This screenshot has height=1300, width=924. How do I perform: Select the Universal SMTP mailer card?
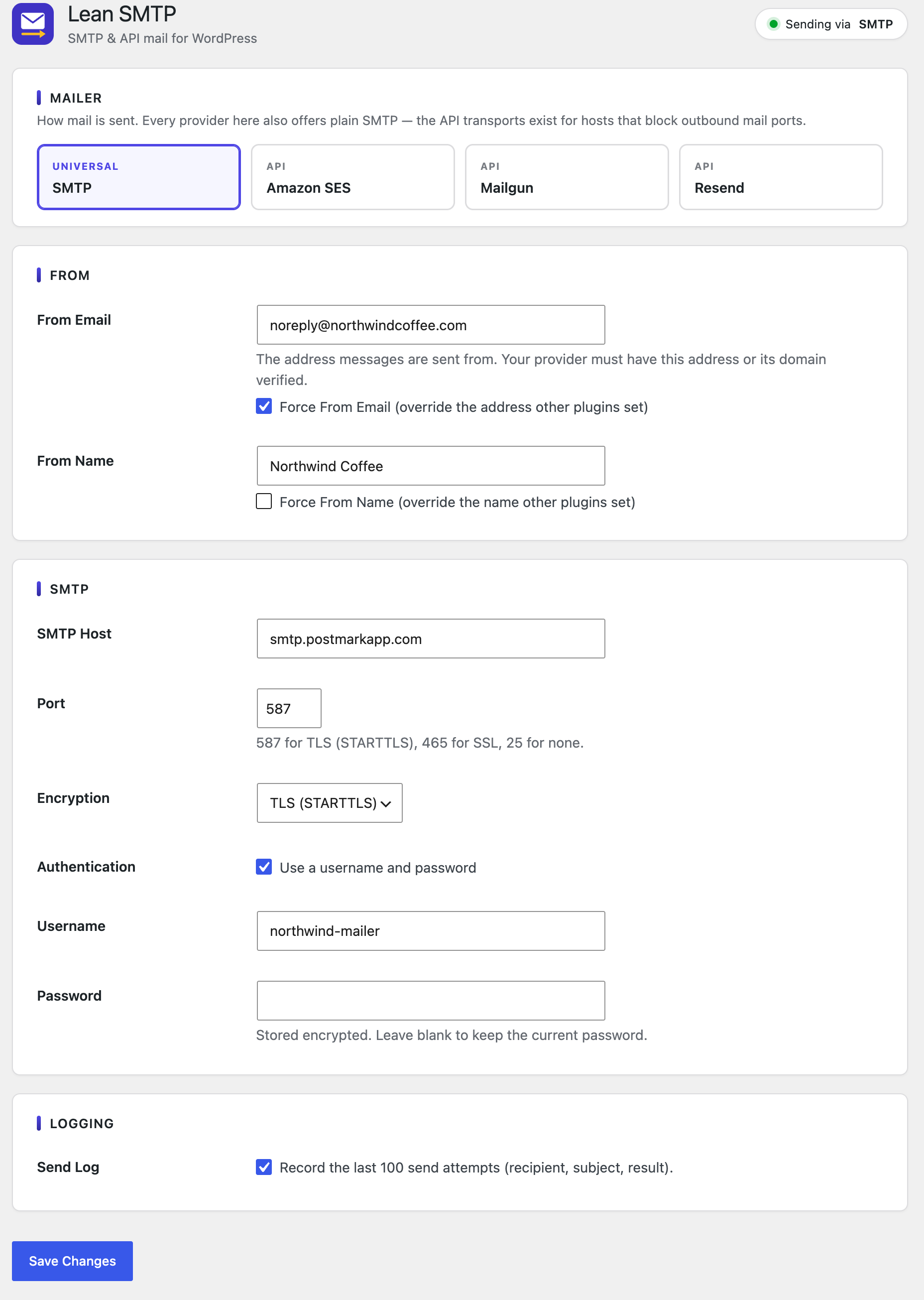point(139,177)
